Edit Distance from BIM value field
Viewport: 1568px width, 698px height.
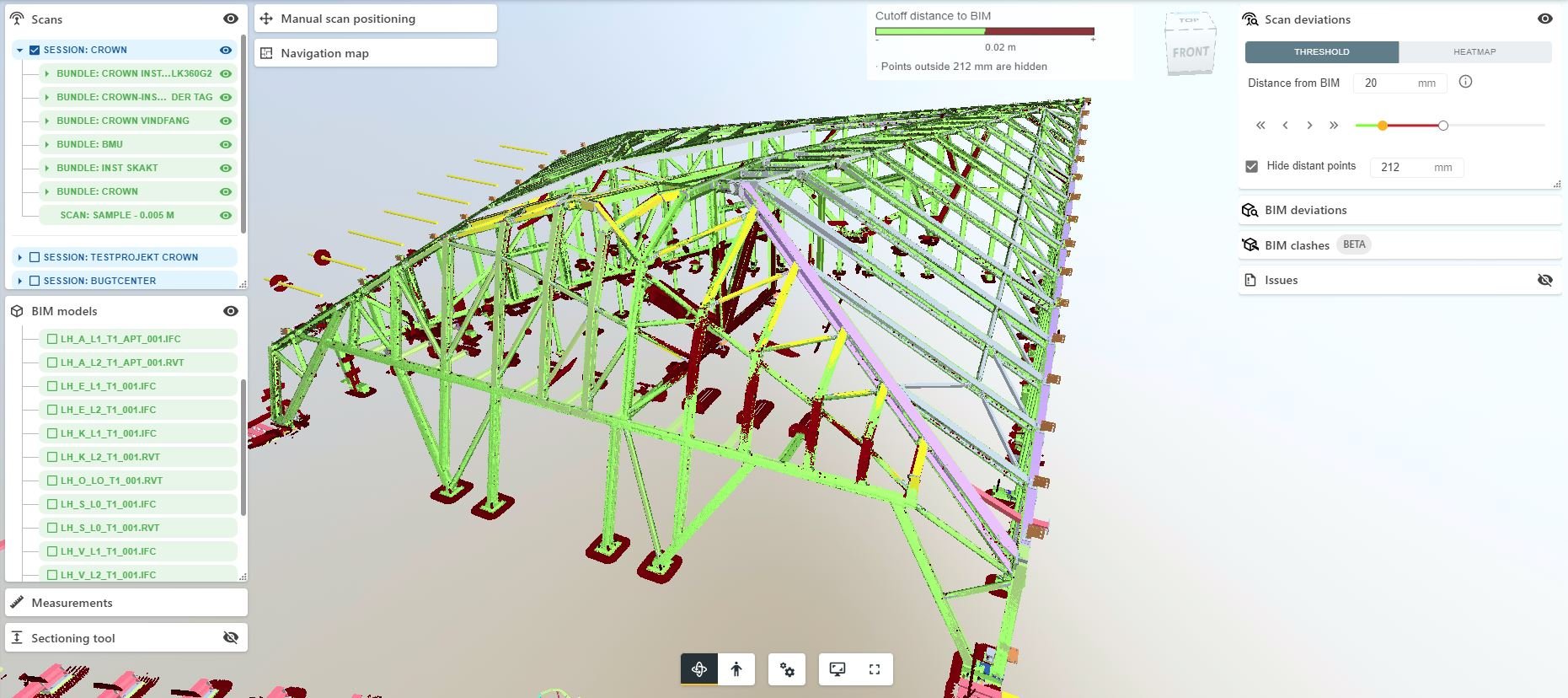click(x=1400, y=83)
